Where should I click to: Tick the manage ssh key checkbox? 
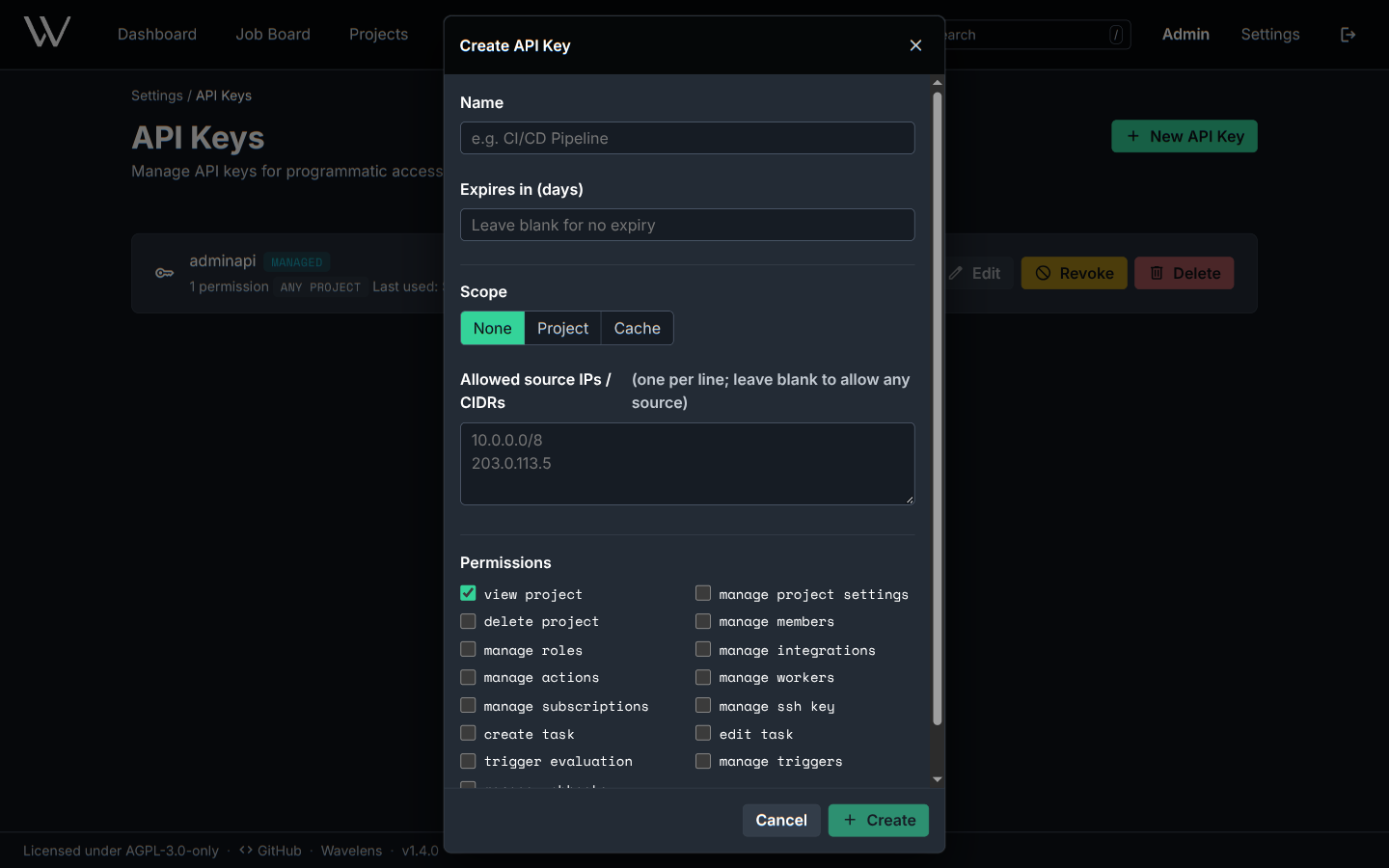[703, 705]
